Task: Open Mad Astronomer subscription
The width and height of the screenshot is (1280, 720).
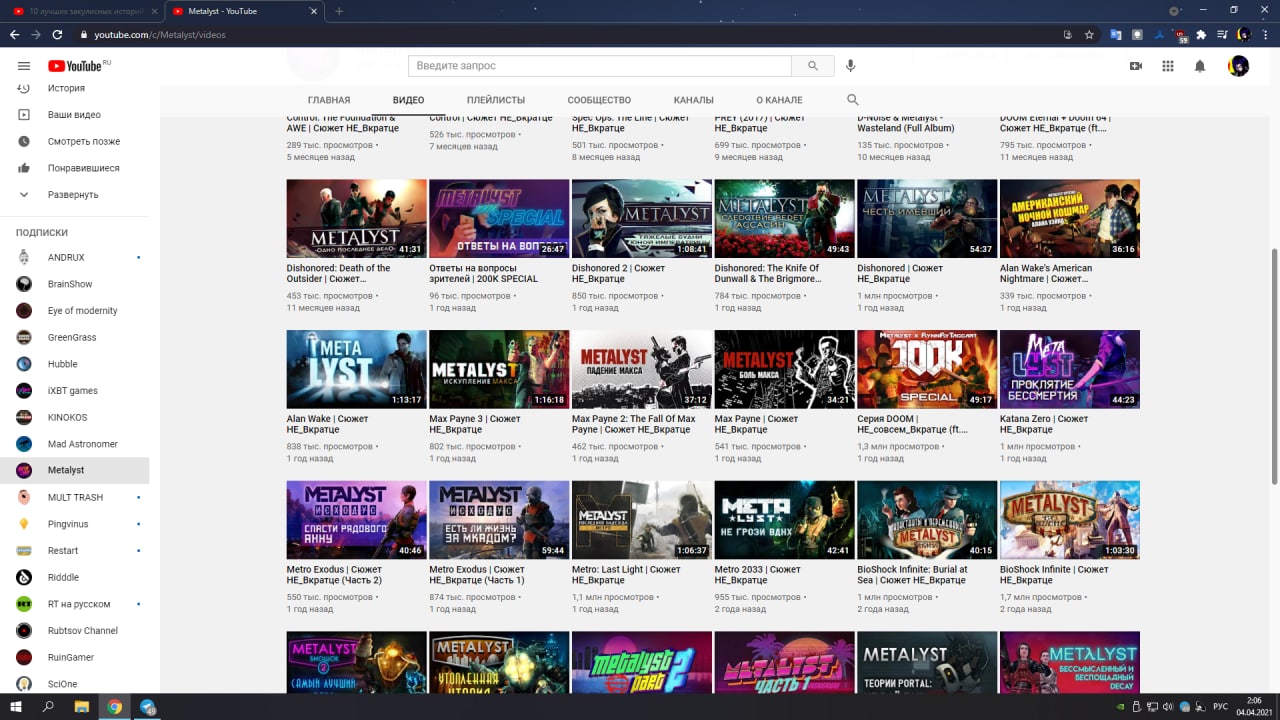Action: click(74, 444)
